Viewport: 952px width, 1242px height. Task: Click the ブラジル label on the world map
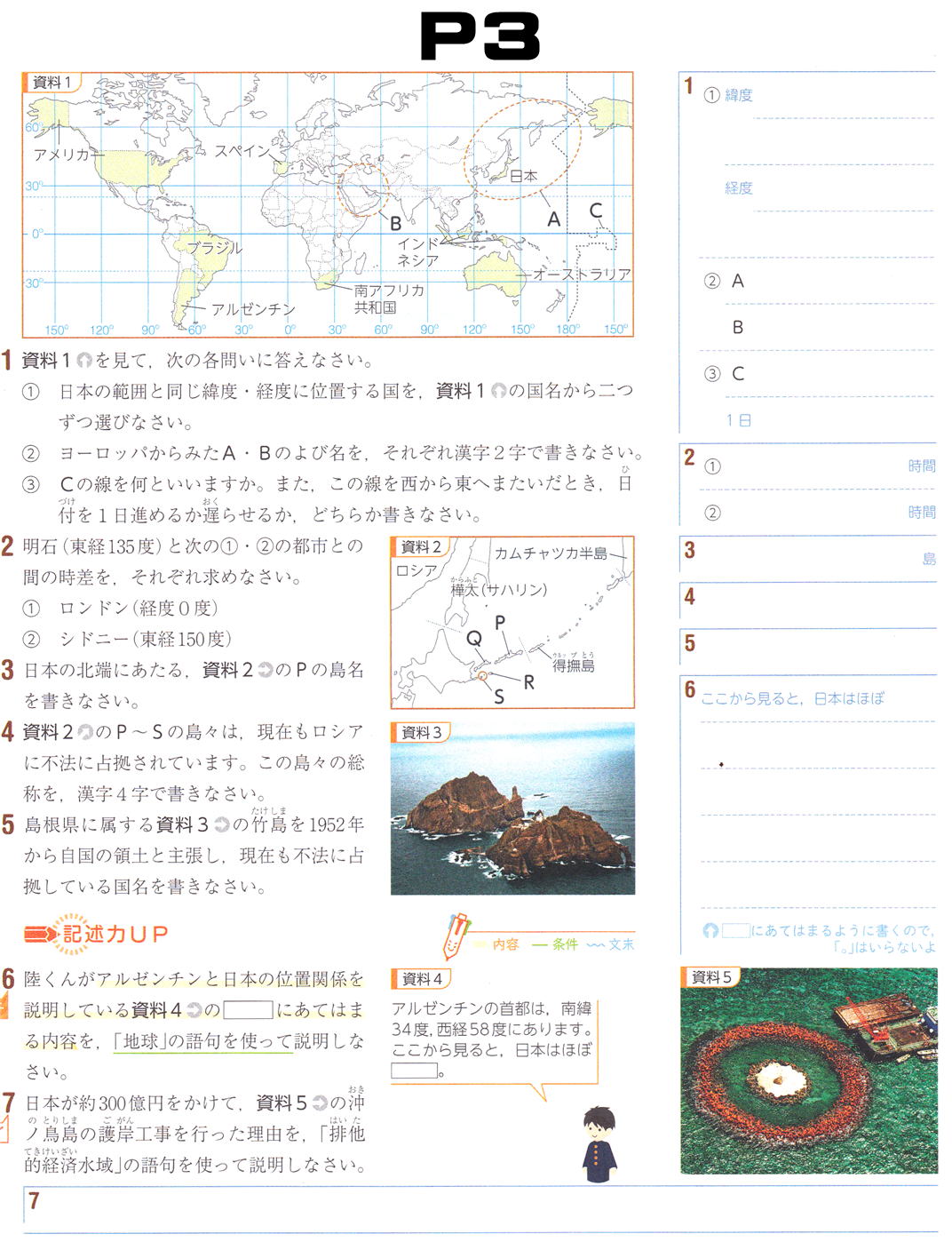point(215,248)
